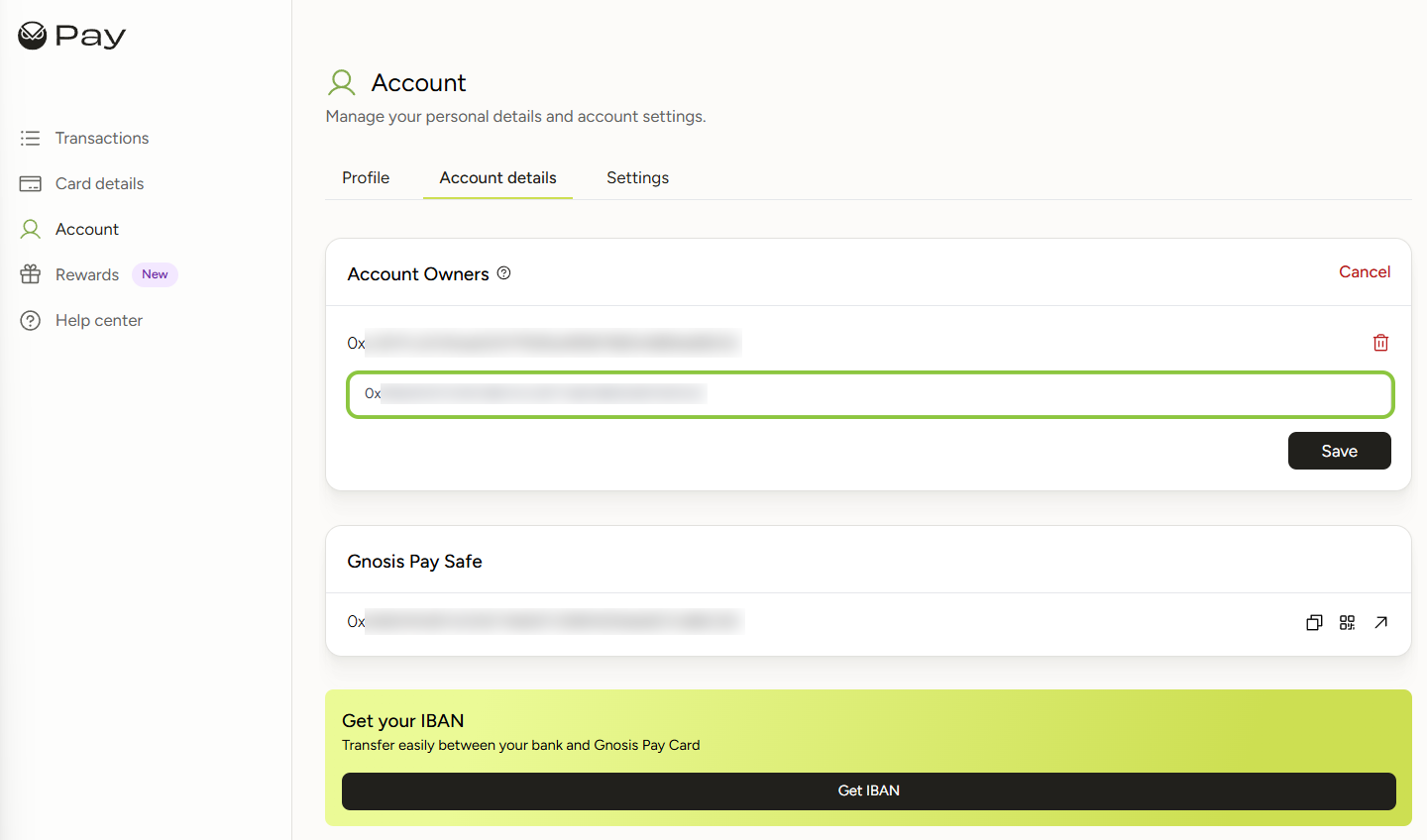The width and height of the screenshot is (1427, 840).
Task: Go to Card details in sidebar
Action: point(99,183)
